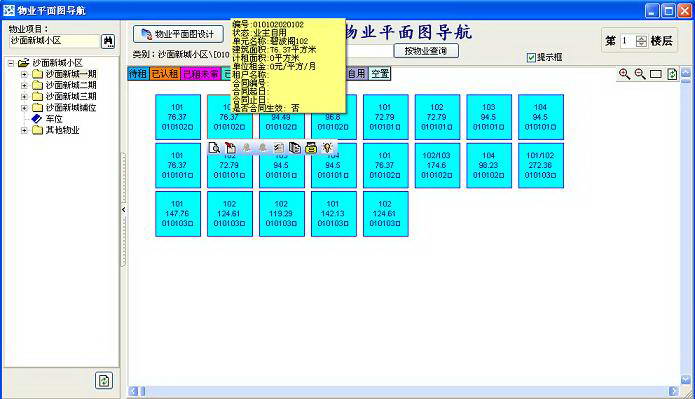695x399 pixels.
Task: Zoom out the floor plan view
Action: click(x=640, y=74)
